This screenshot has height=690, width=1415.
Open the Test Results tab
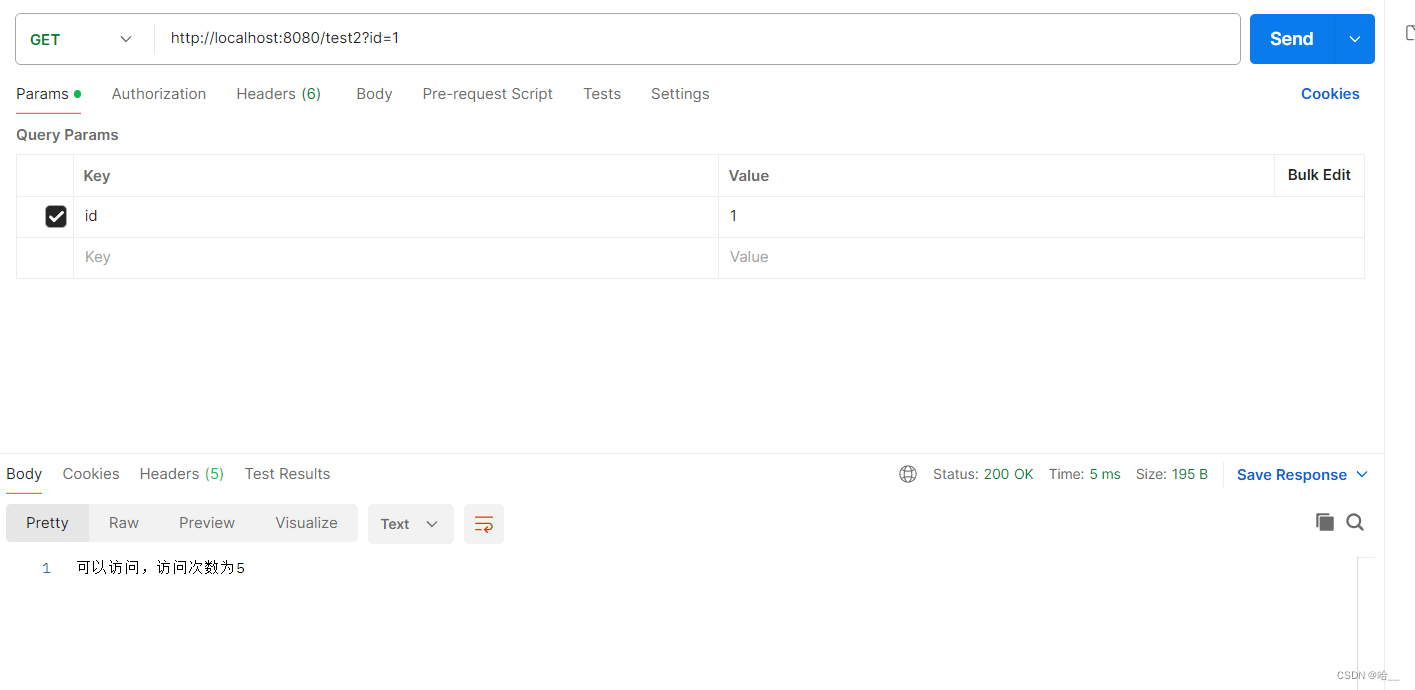[x=287, y=473]
